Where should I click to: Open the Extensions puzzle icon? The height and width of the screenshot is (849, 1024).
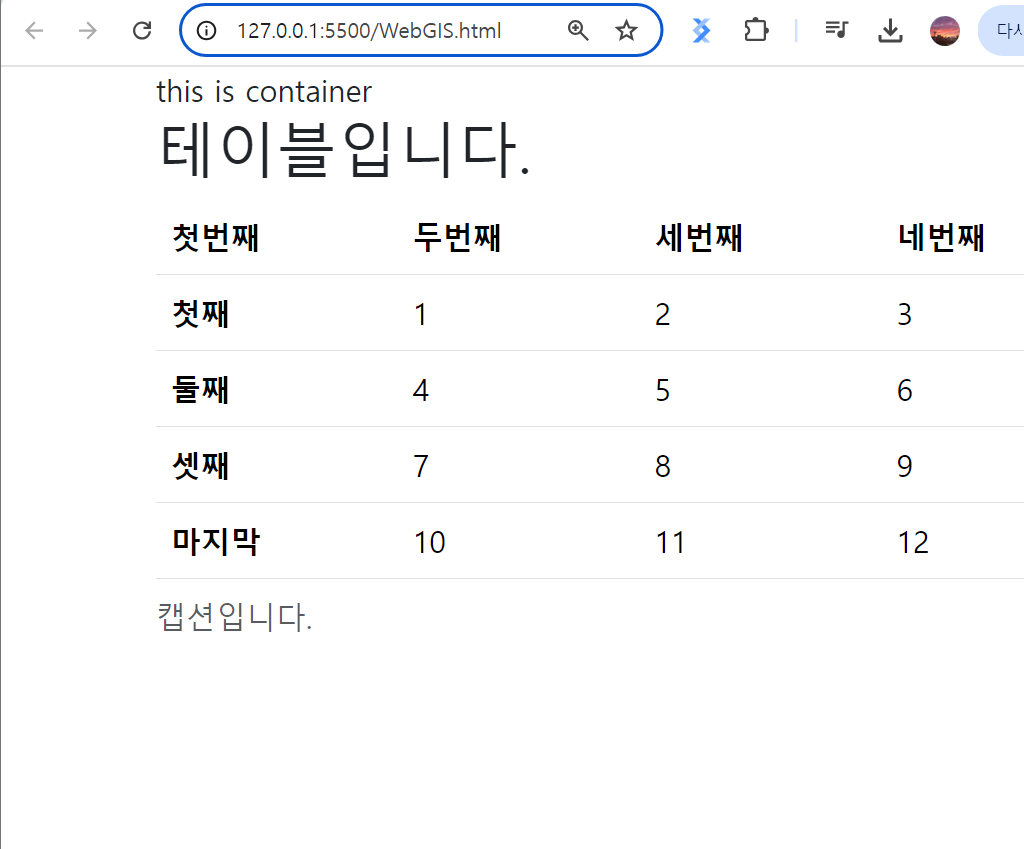pos(756,31)
